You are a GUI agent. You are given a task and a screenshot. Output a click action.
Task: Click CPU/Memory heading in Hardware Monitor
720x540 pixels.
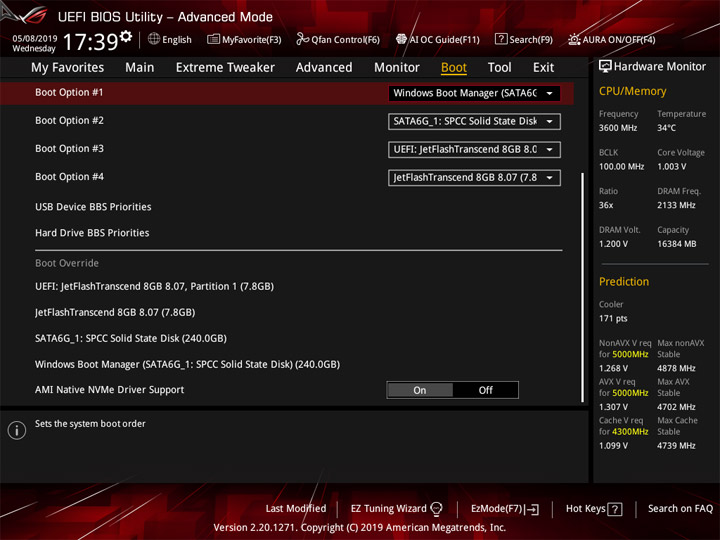click(632, 91)
